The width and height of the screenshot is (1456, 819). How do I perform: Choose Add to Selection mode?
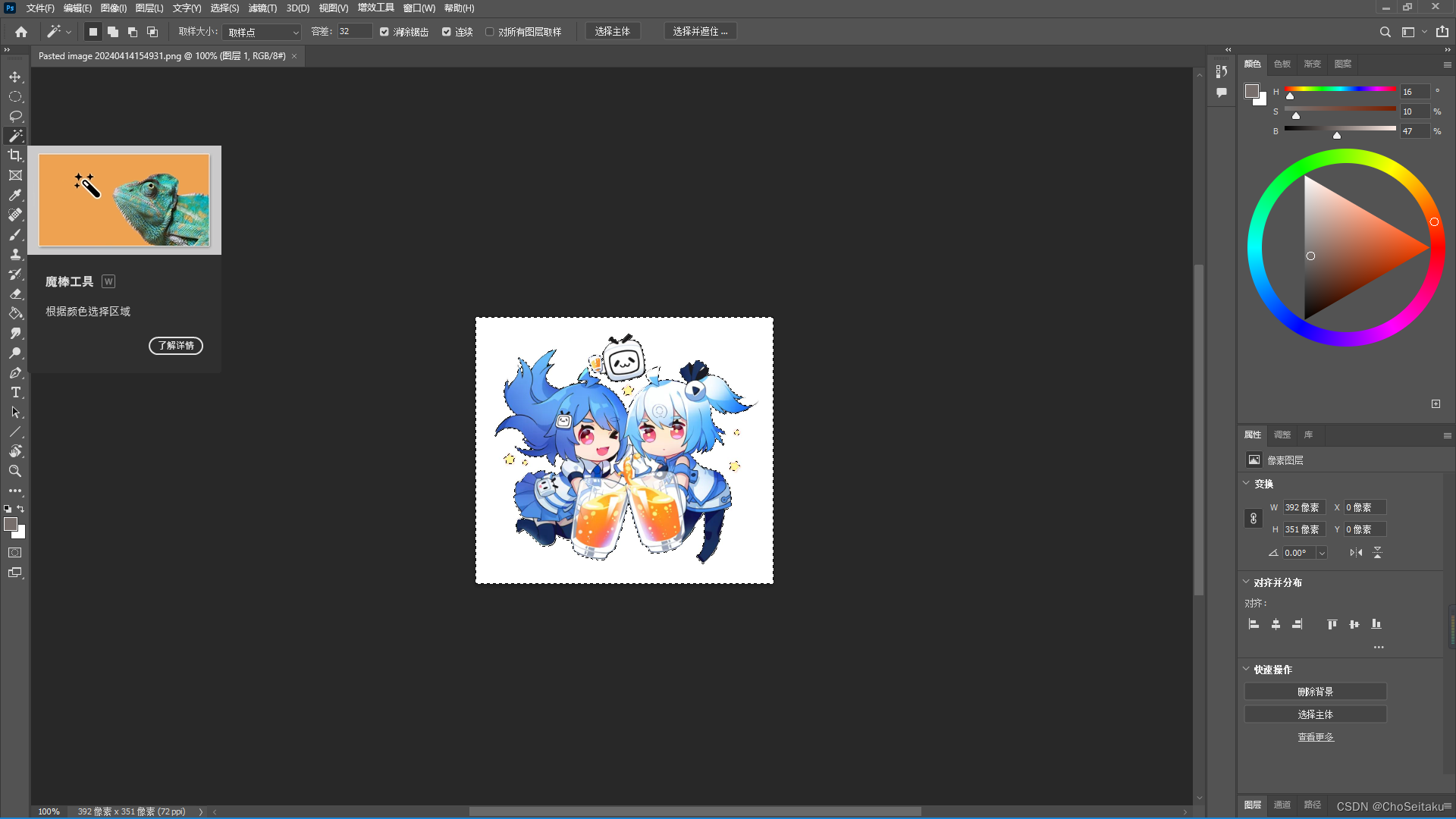point(112,32)
